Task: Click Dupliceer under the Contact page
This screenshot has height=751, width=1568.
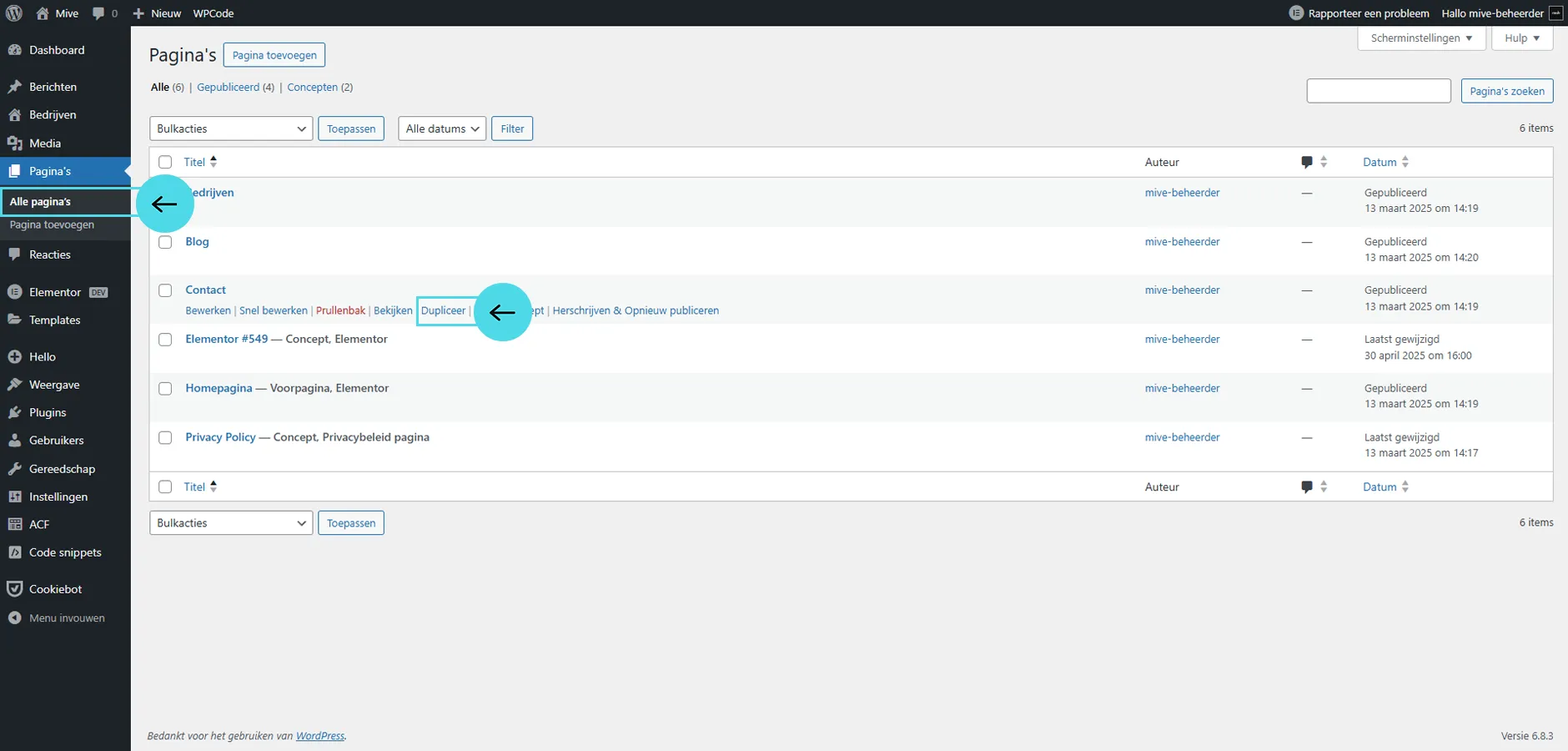Action: tap(443, 310)
